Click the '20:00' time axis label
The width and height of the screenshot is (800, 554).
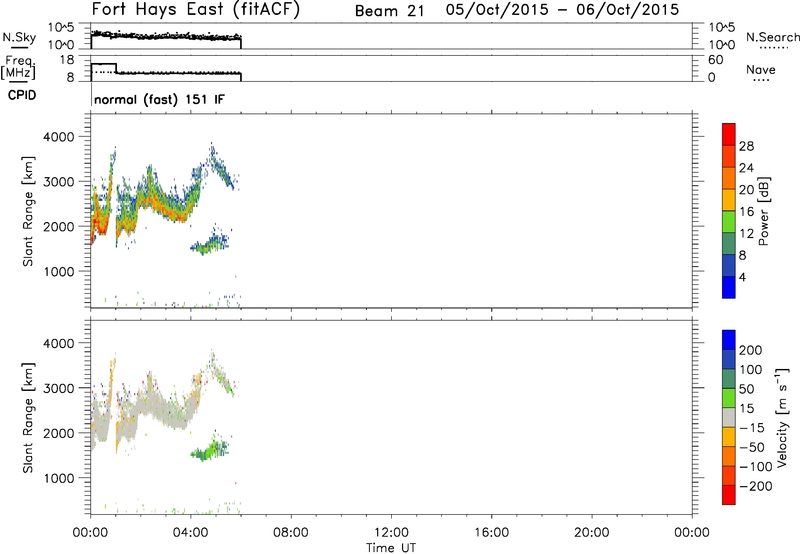pos(591,533)
